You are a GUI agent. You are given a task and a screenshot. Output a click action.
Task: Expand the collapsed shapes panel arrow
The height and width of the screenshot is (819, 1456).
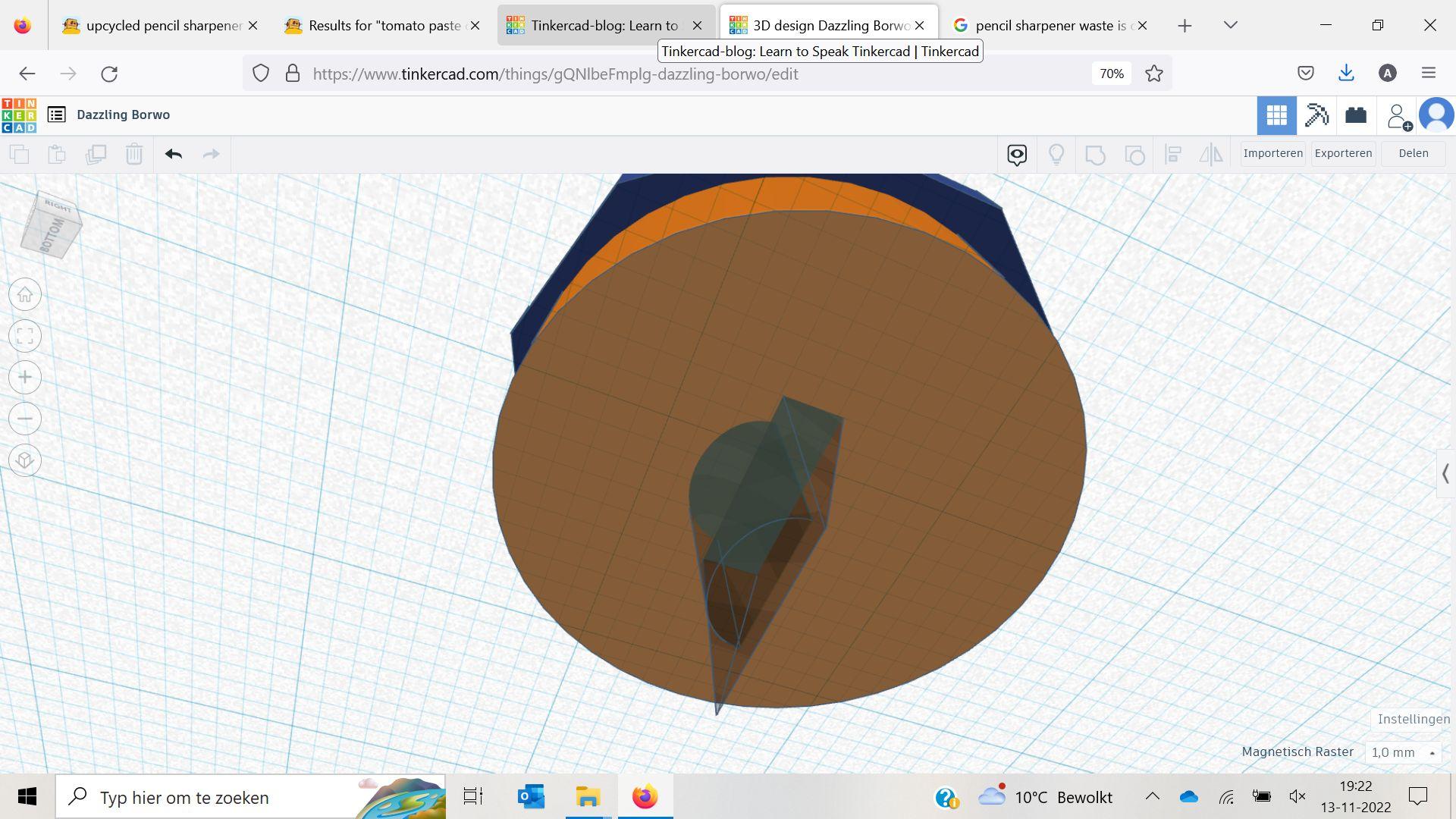tap(1445, 474)
